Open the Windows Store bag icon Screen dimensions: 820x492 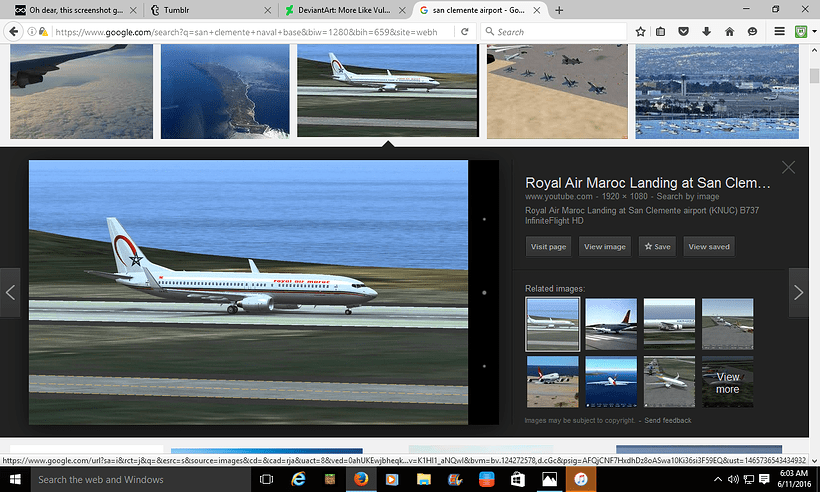518,479
